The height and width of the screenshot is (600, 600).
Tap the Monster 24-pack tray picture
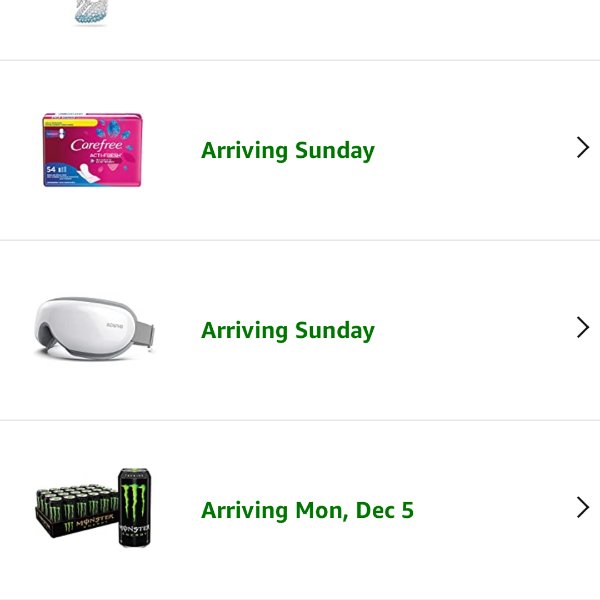(77, 510)
